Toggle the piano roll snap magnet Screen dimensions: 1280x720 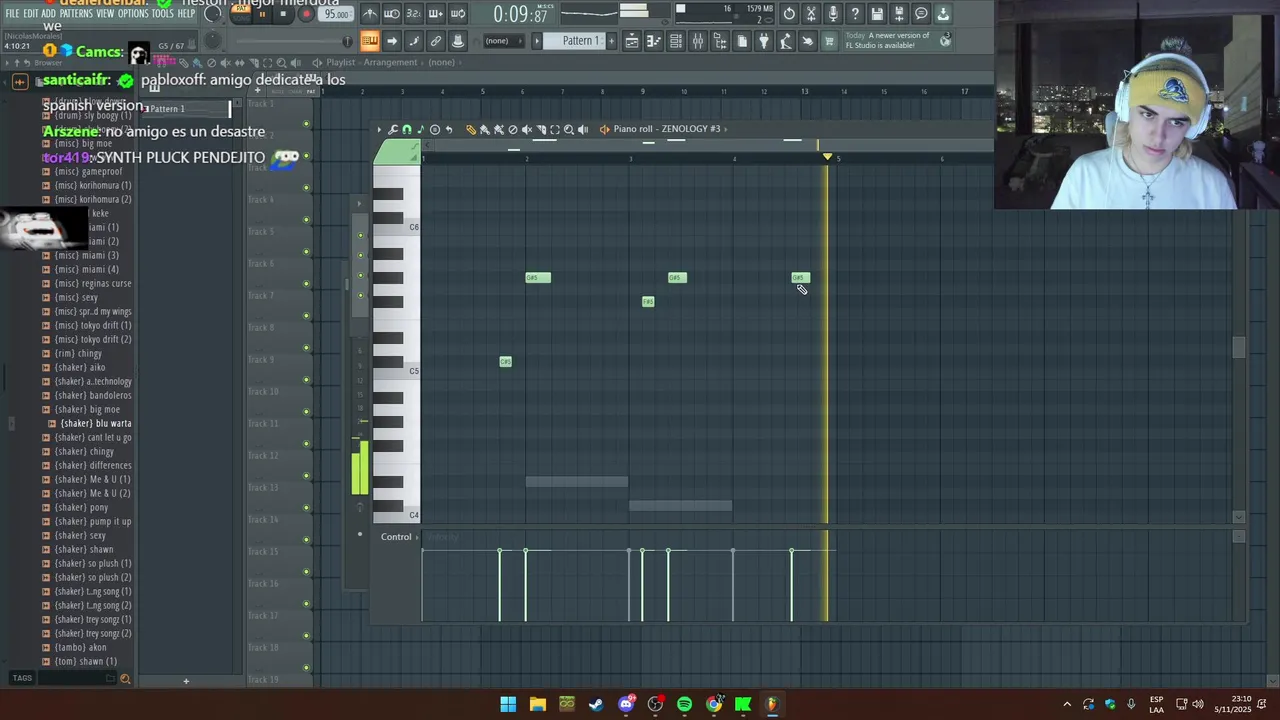(x=407, y=129)
